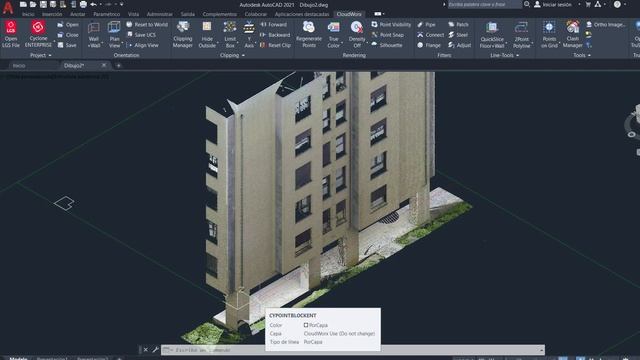Close the Dibujo2 drawing tab
Viewport: 640px width, 360px height.
tap(104, 65)
